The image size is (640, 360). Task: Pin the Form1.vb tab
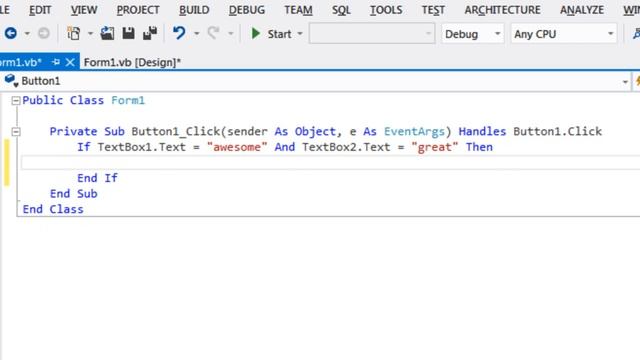[x=56, y=62]
